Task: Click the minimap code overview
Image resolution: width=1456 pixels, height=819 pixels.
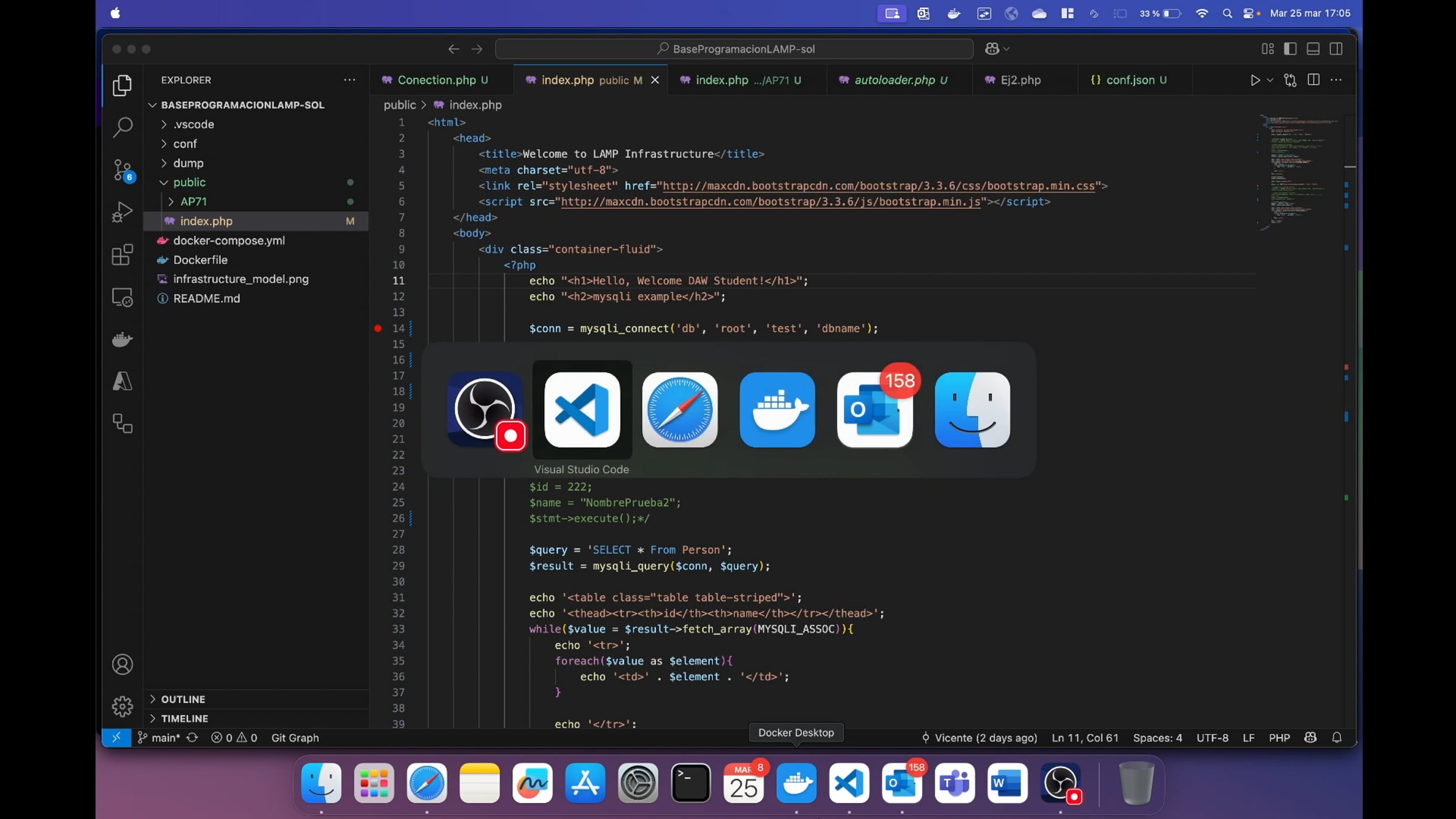Action: [x=1298, y=172]
